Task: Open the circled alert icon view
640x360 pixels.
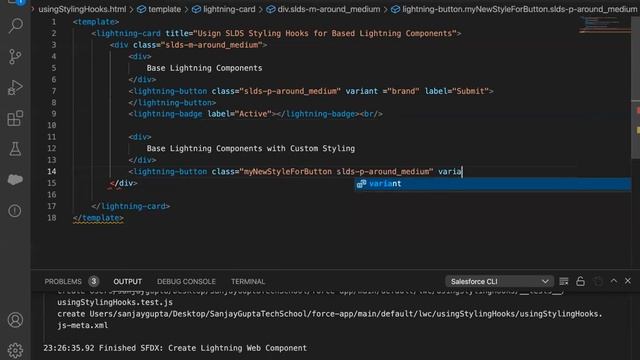Action: pos(15,211)
